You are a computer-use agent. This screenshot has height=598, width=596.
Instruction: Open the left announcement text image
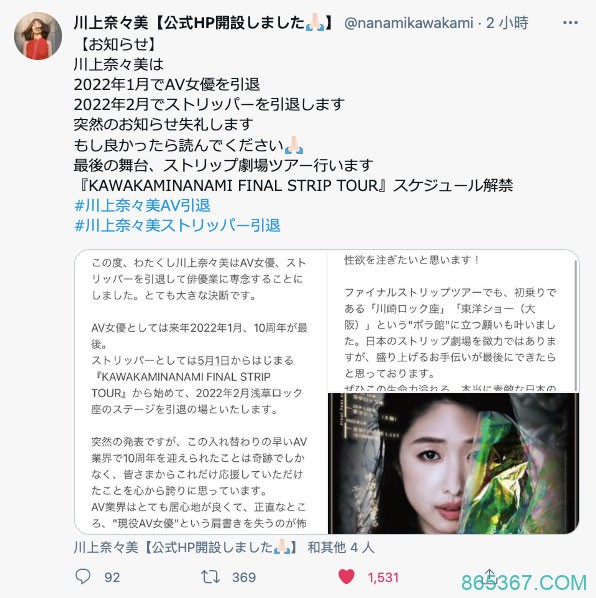[x=201, y=392]
